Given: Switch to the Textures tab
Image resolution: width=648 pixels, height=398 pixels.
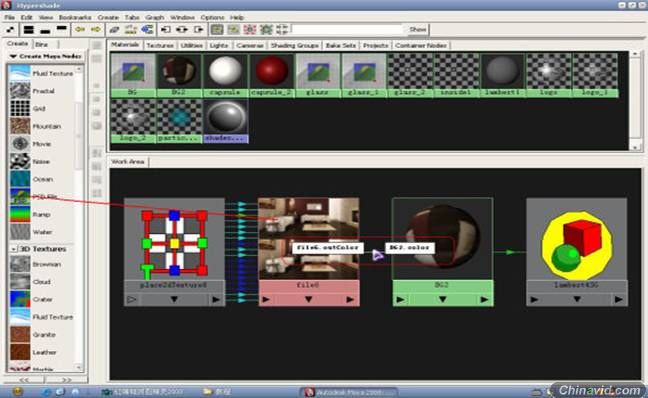Looking at the screenshot, I should (160, 45).
